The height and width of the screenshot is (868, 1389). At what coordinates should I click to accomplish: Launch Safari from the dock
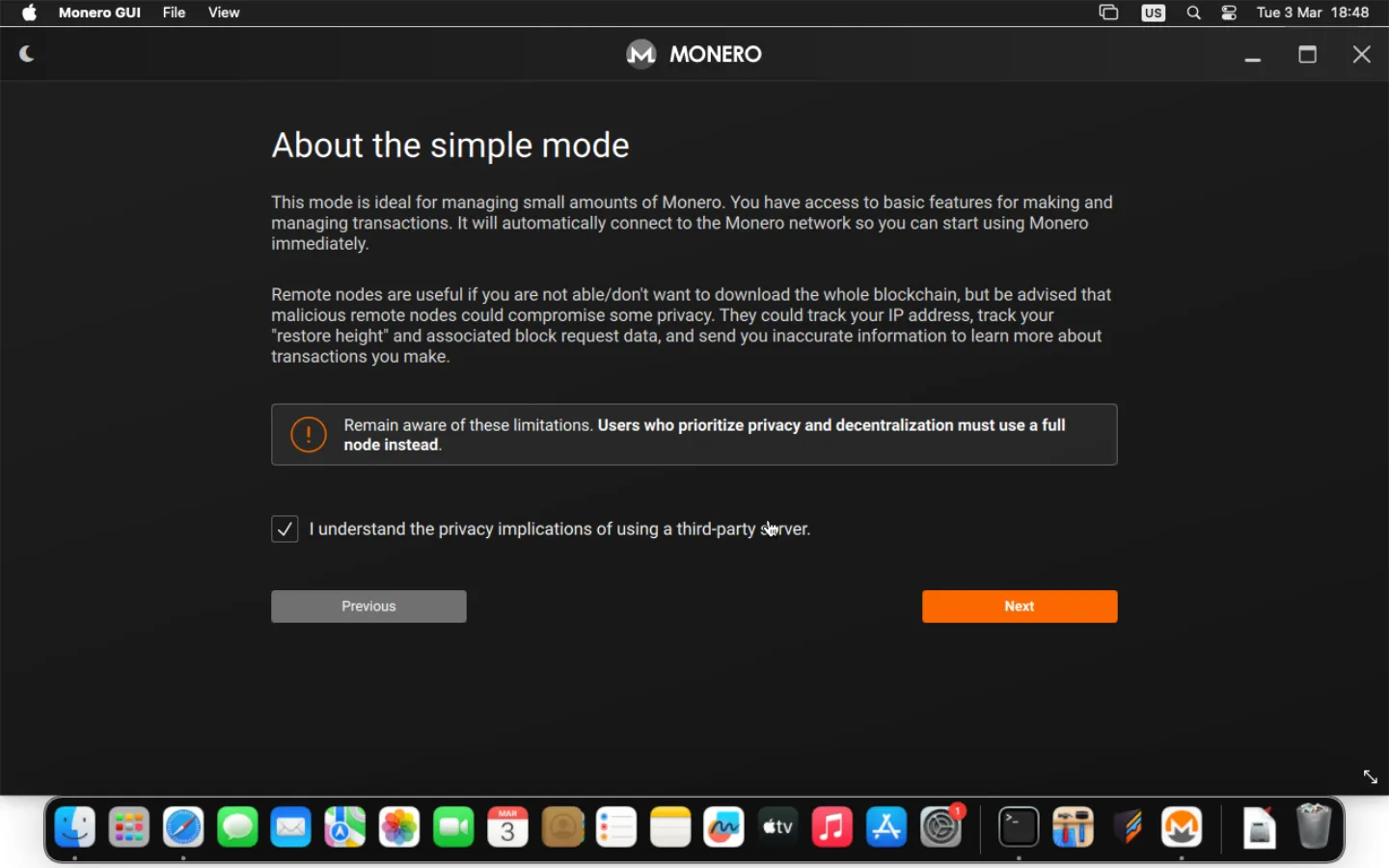point(183,827)
